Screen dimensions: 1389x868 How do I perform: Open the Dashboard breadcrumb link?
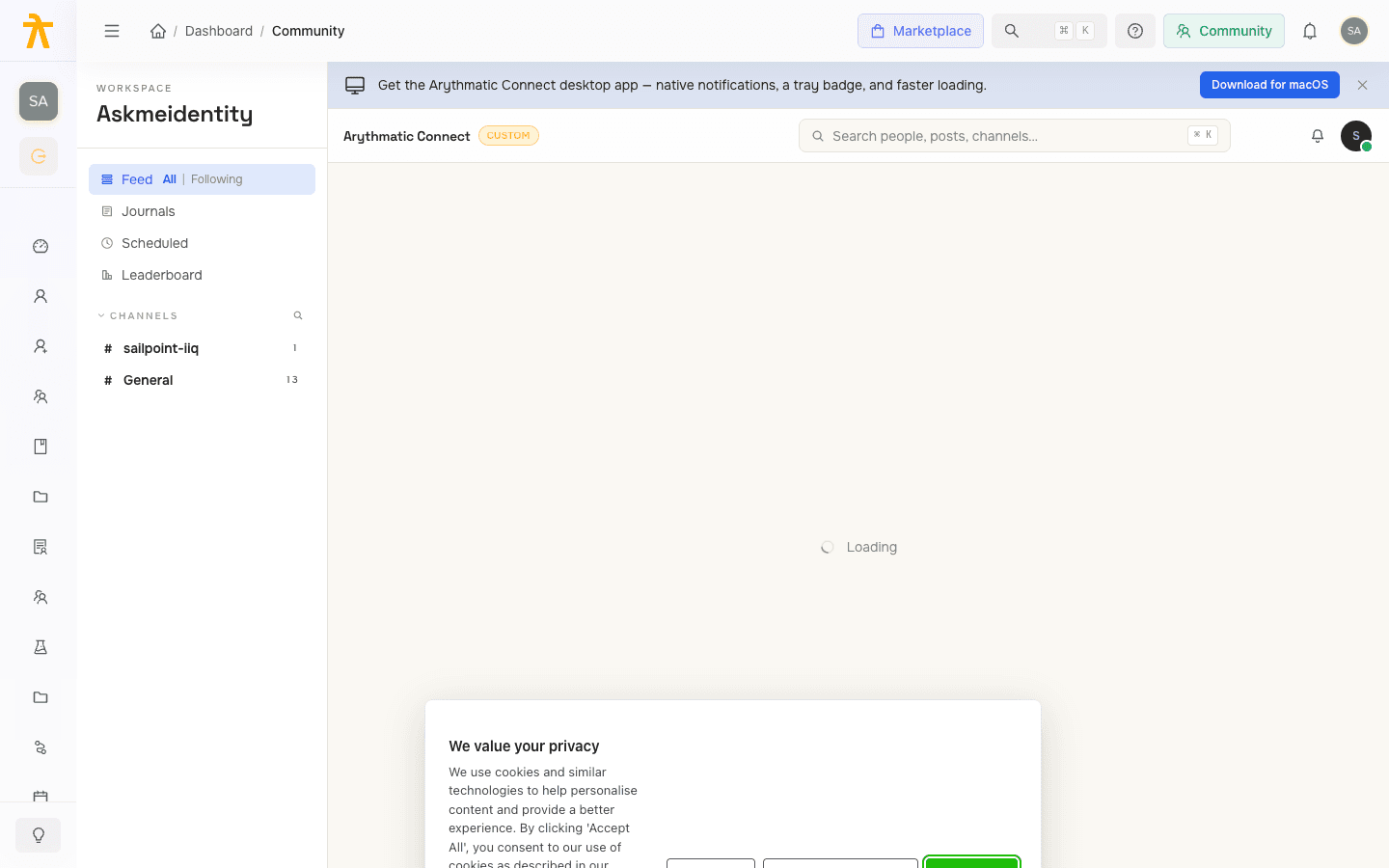click(x=219, y=31)
